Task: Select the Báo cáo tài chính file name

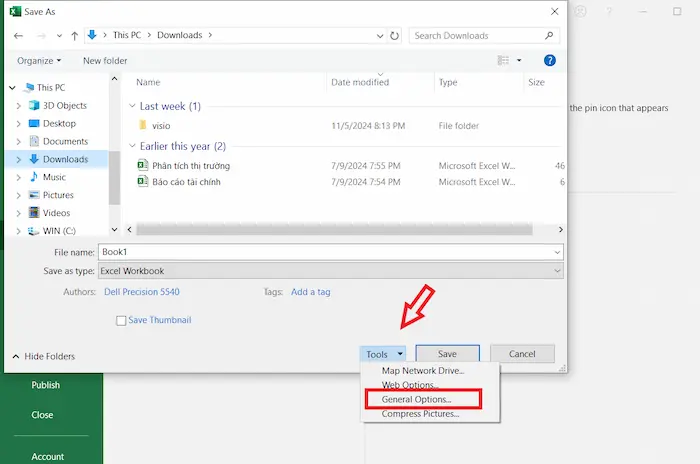Action: click(x=186, y=182)
